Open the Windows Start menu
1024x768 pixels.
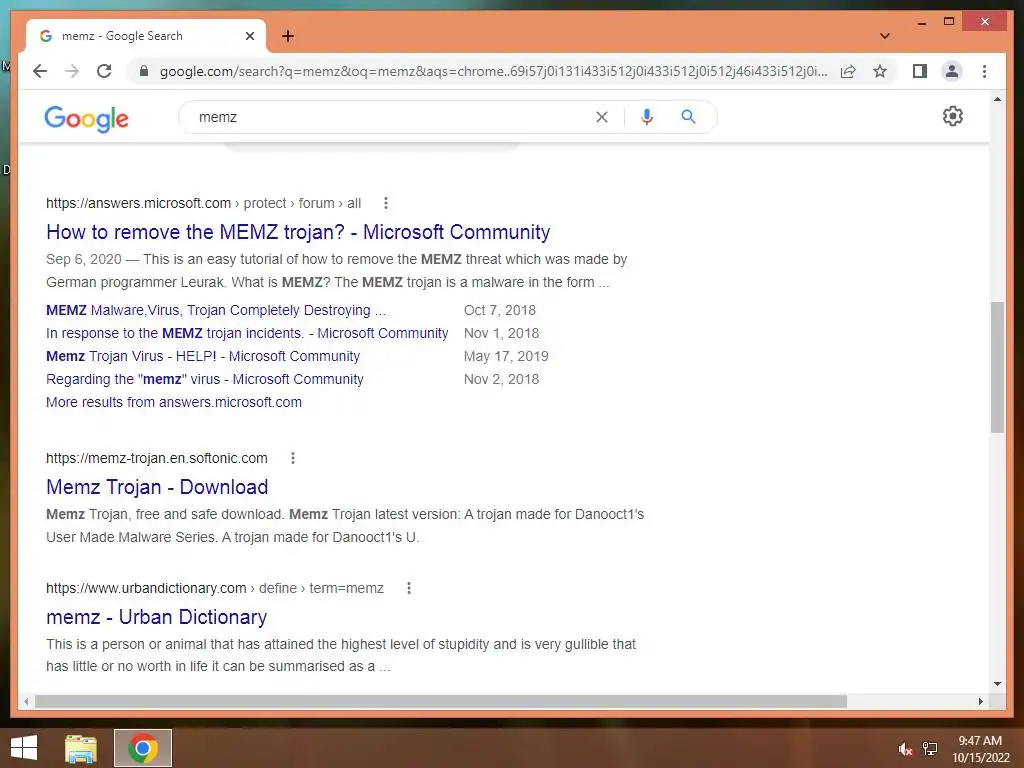point(24,748)
